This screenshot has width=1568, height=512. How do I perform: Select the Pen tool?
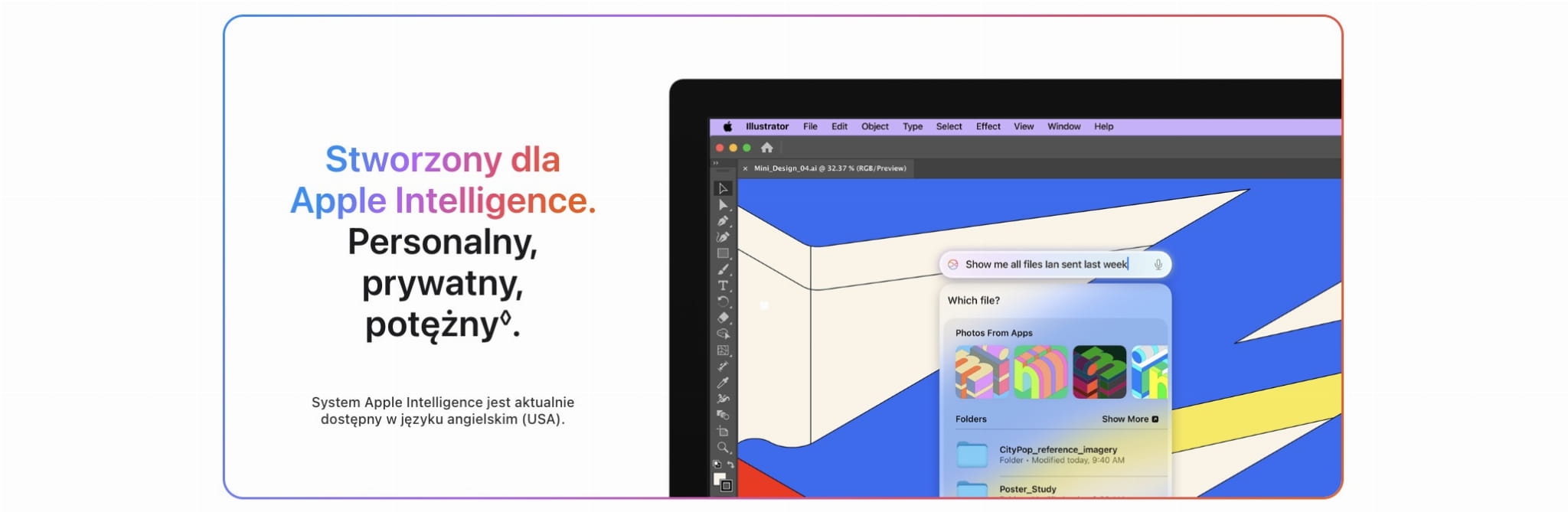pos(723,221)
